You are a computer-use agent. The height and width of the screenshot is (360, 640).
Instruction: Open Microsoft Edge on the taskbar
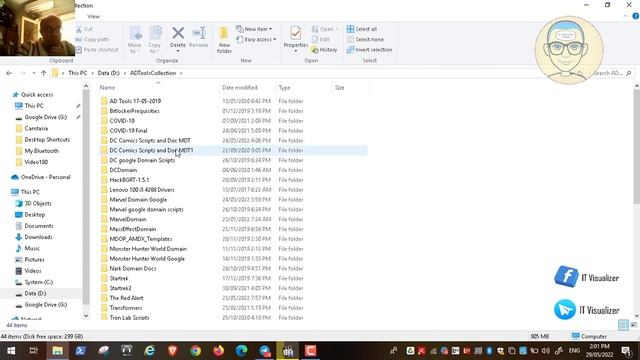pos(241,351)
